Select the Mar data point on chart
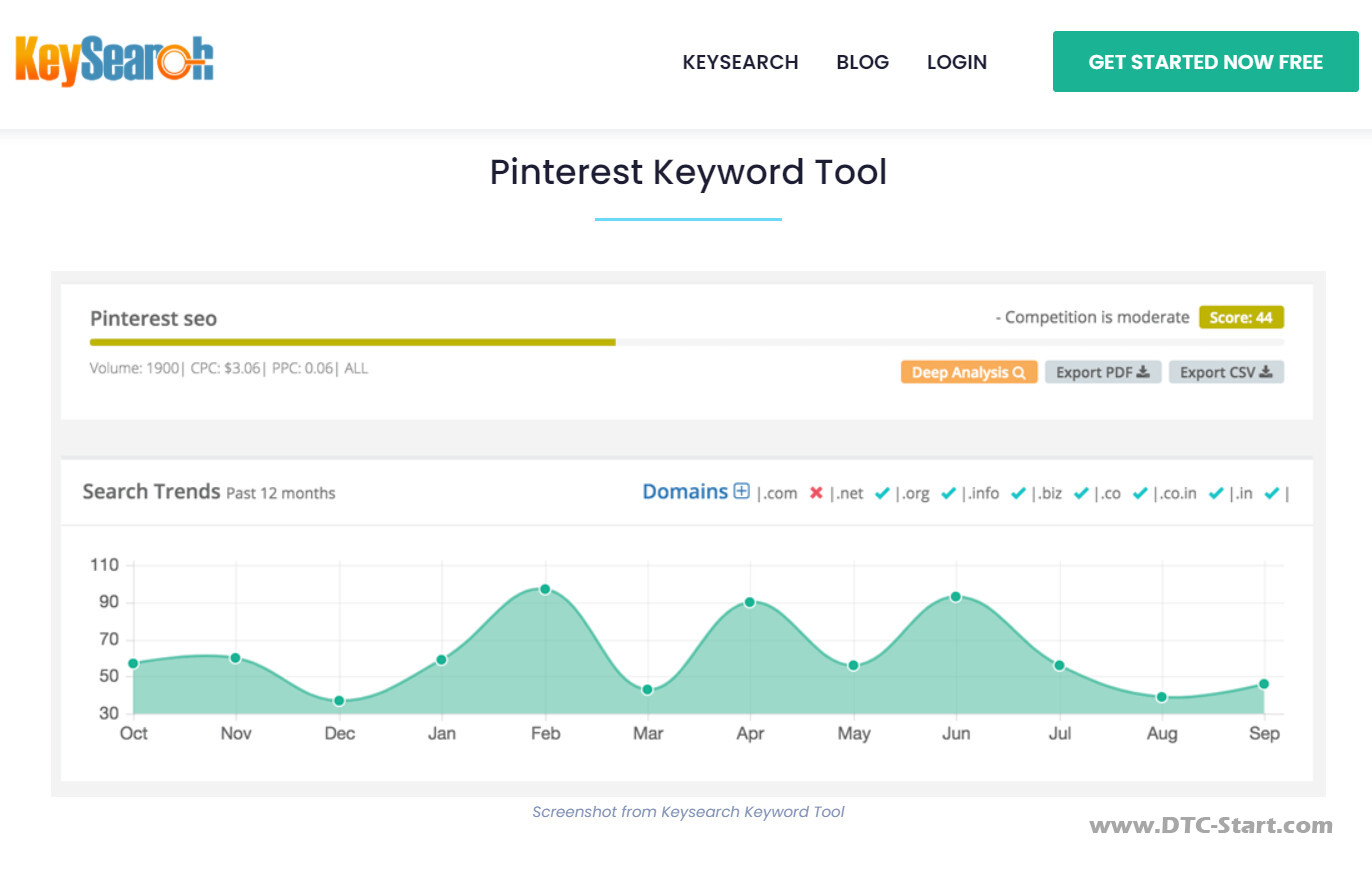Screen dimensions: 1372x877 click(x=647, y=689)
